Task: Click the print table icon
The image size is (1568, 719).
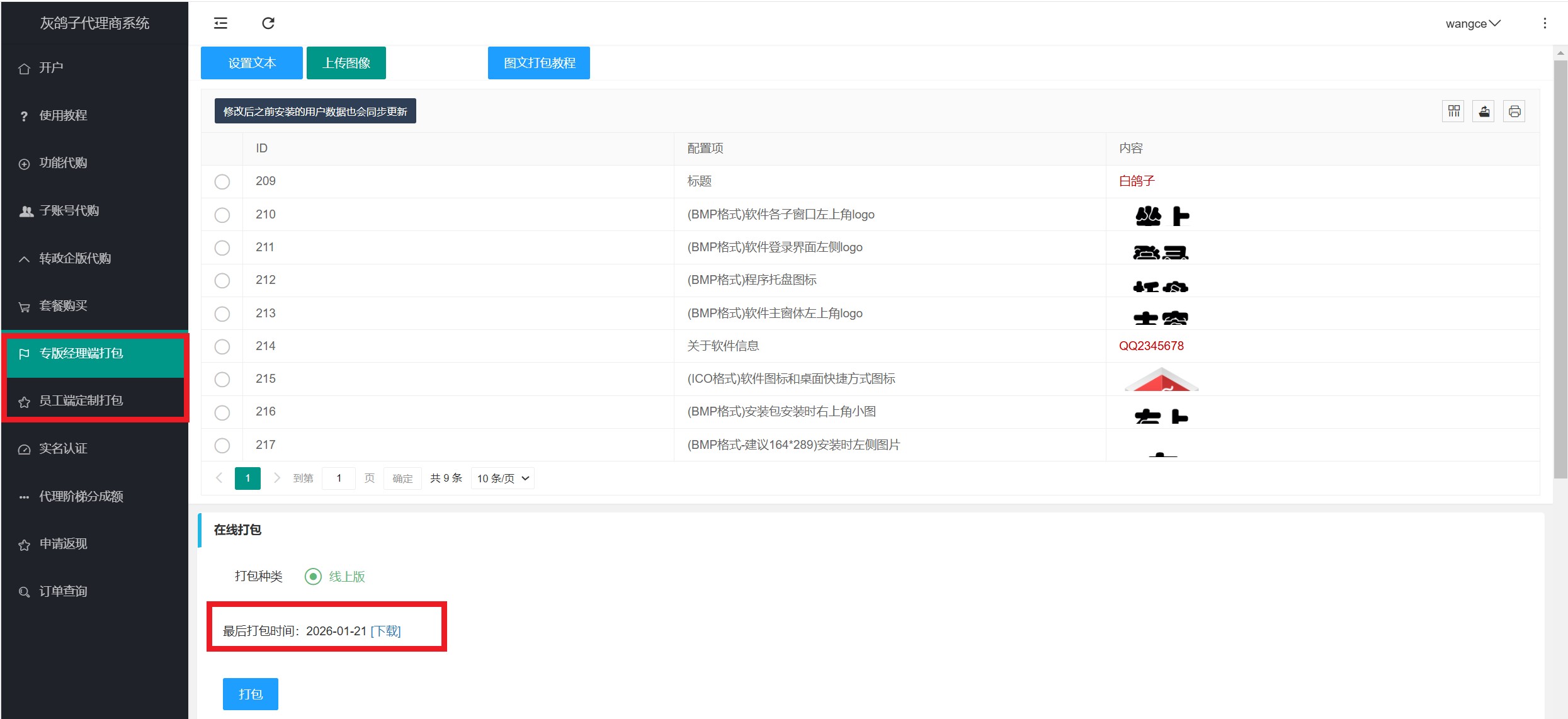Action: pos(1514,111)
